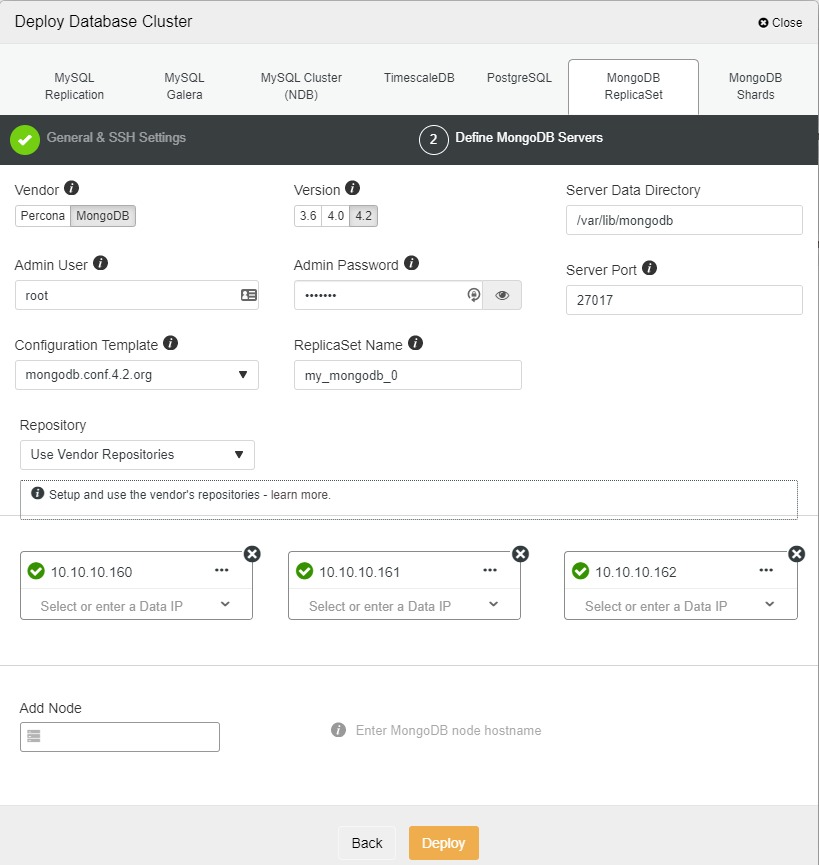The height and width of the screenshot is (865, 819).
Task: Remove the 10.10.10.162 node
Action: (x=797, y=554)
